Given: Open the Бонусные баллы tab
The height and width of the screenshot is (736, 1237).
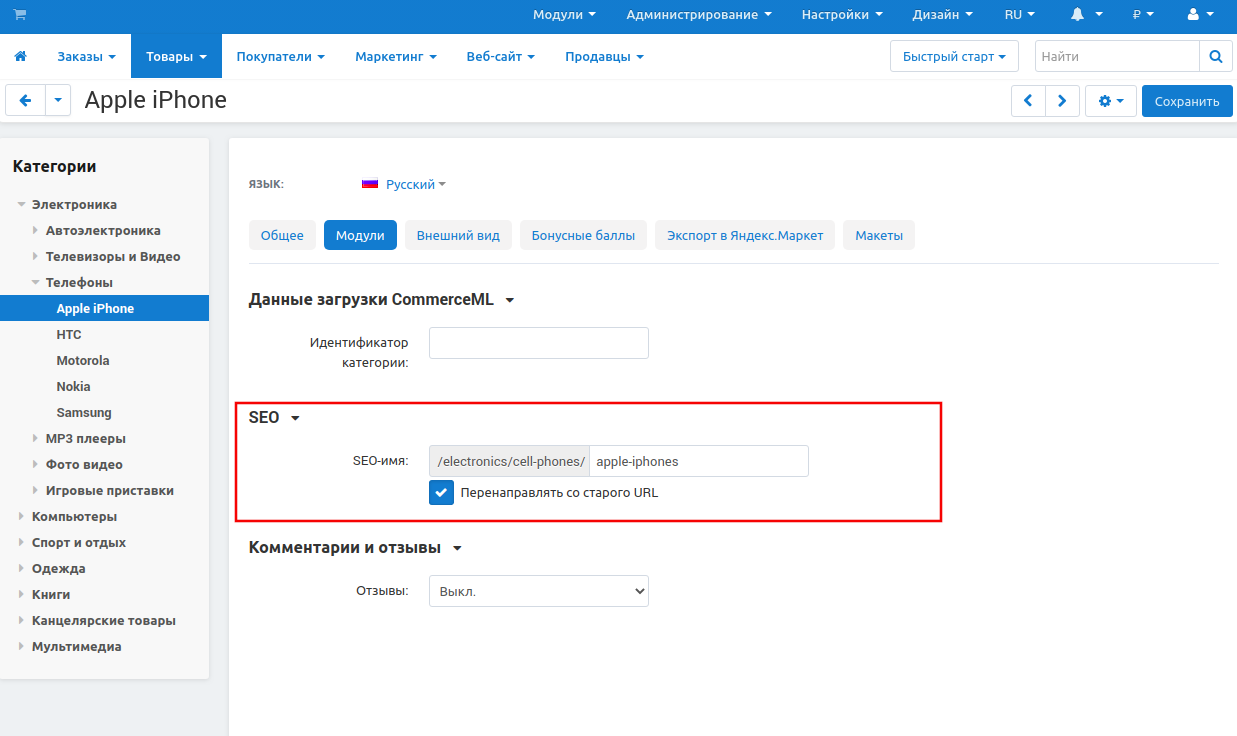Looking at the screenshot, I should [583, 236].
